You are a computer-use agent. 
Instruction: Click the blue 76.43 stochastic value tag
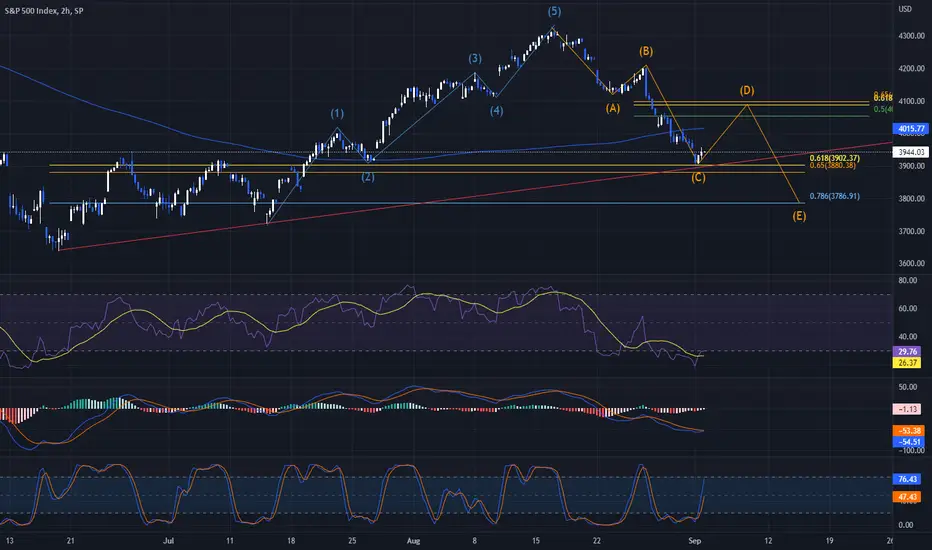pyautogui.click(x=907, y=479)
